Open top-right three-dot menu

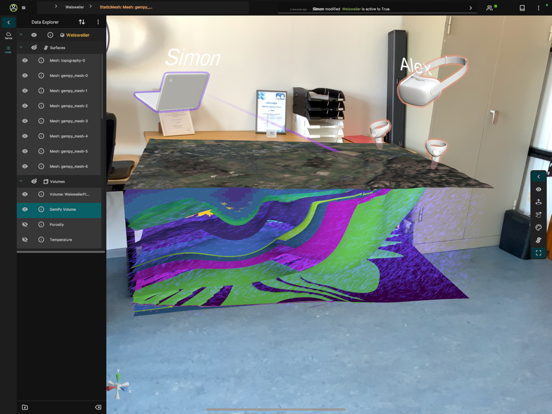[x=538, y=7]
